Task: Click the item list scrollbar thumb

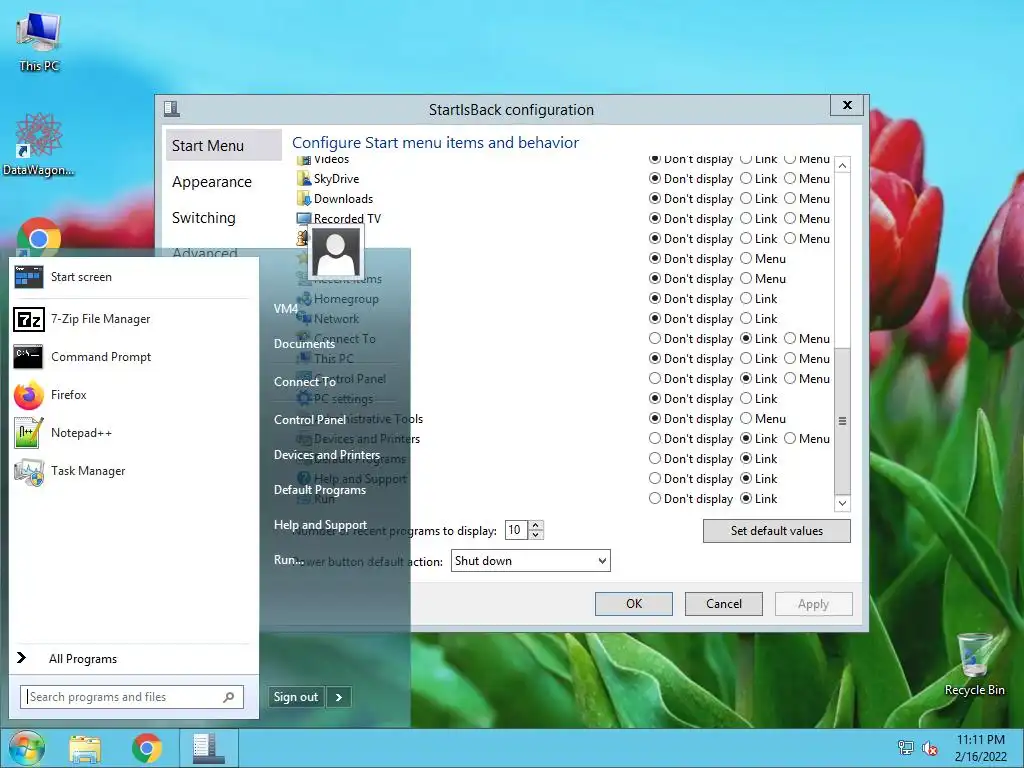Action: (x=842, y=421)
